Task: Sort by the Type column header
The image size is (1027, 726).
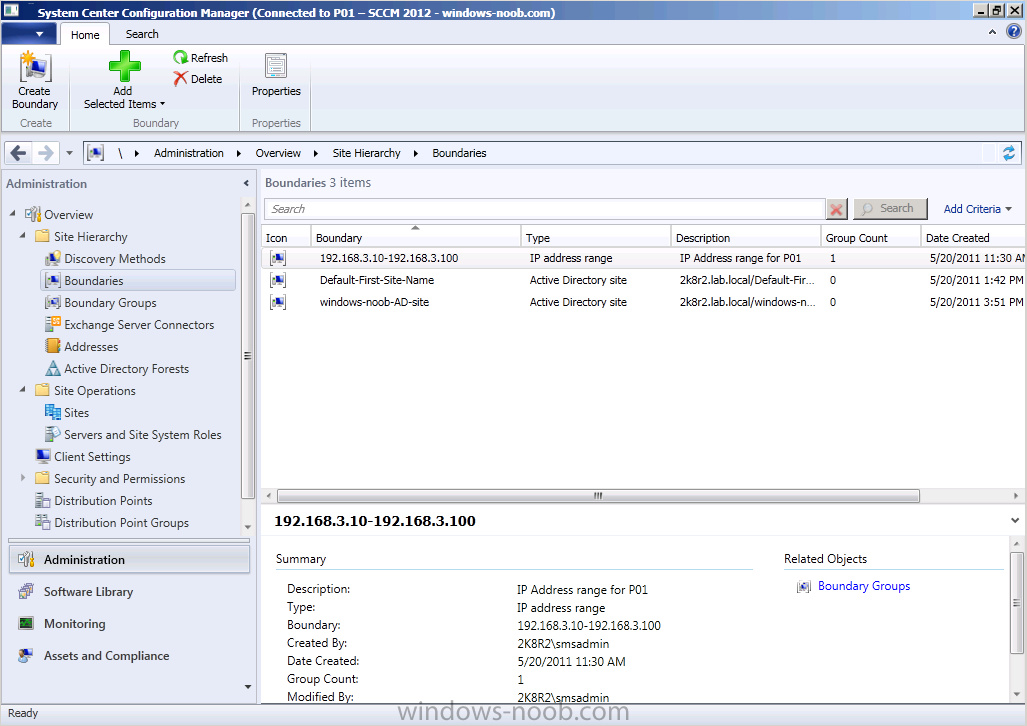Action: click(595, 237)
